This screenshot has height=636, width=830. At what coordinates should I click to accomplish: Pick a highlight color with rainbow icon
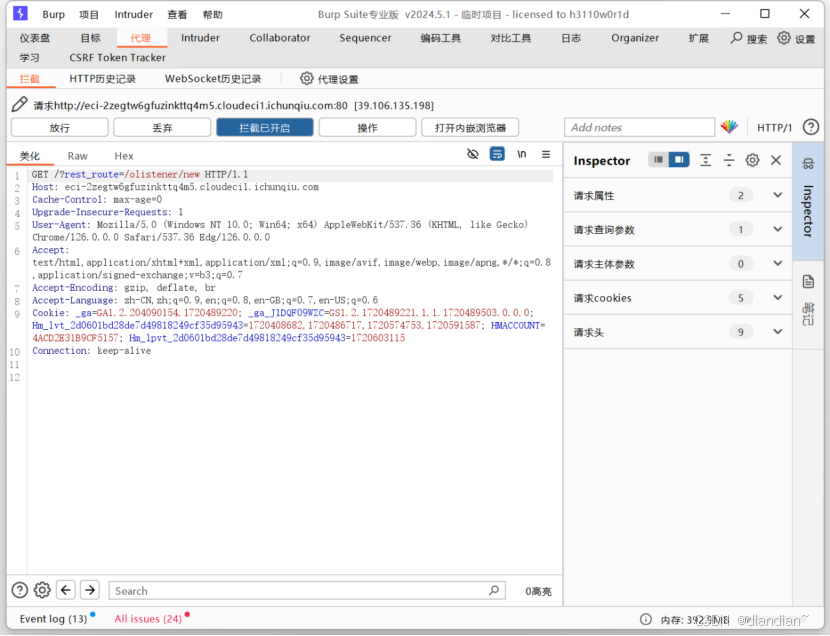pos(729,127)
